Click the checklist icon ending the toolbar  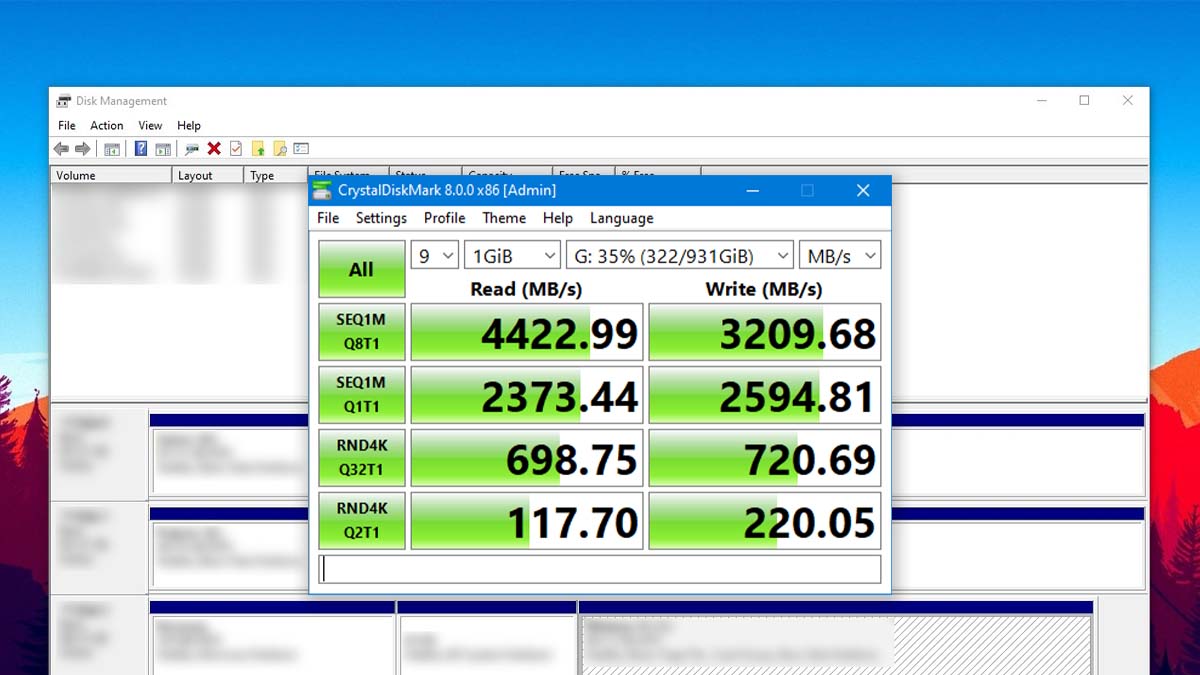(x=301, y=149)
